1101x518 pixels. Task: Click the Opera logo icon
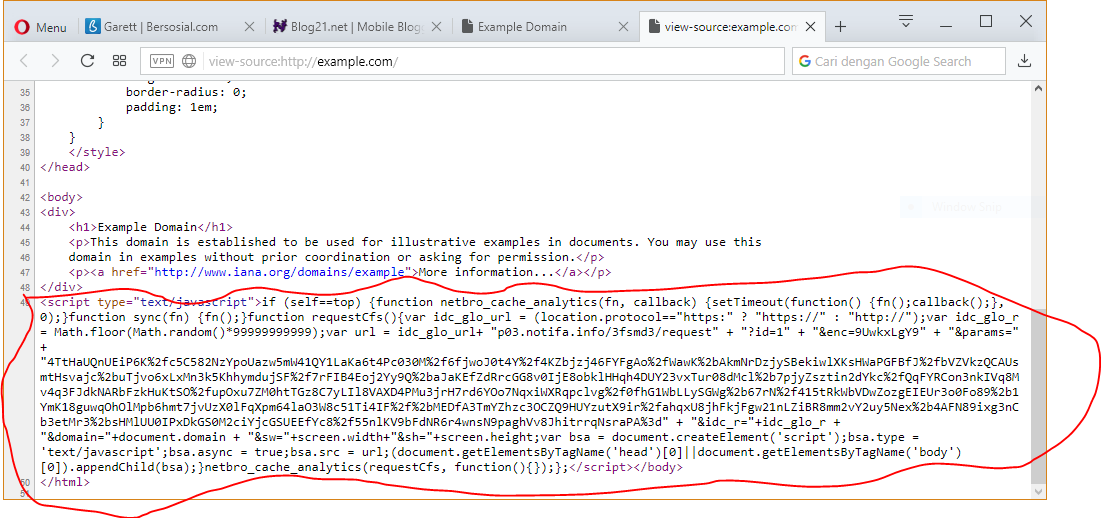click(x=21, y=27)
